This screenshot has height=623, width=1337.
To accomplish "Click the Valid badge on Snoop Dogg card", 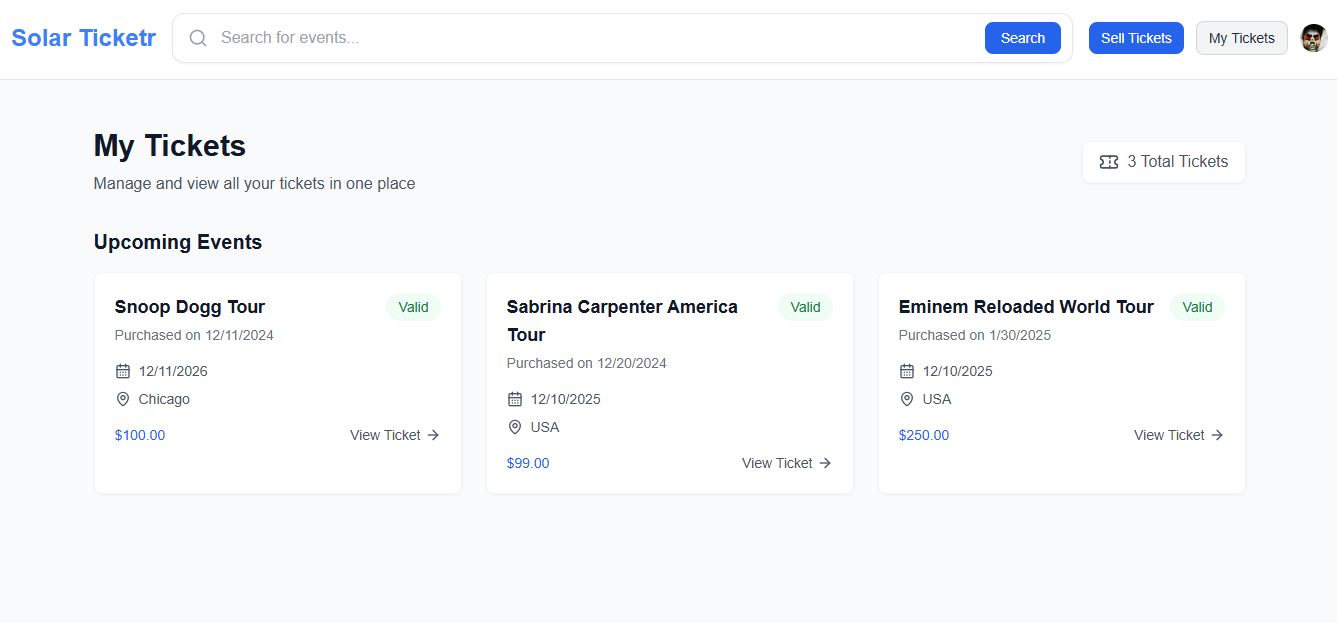I will point(413,307).
